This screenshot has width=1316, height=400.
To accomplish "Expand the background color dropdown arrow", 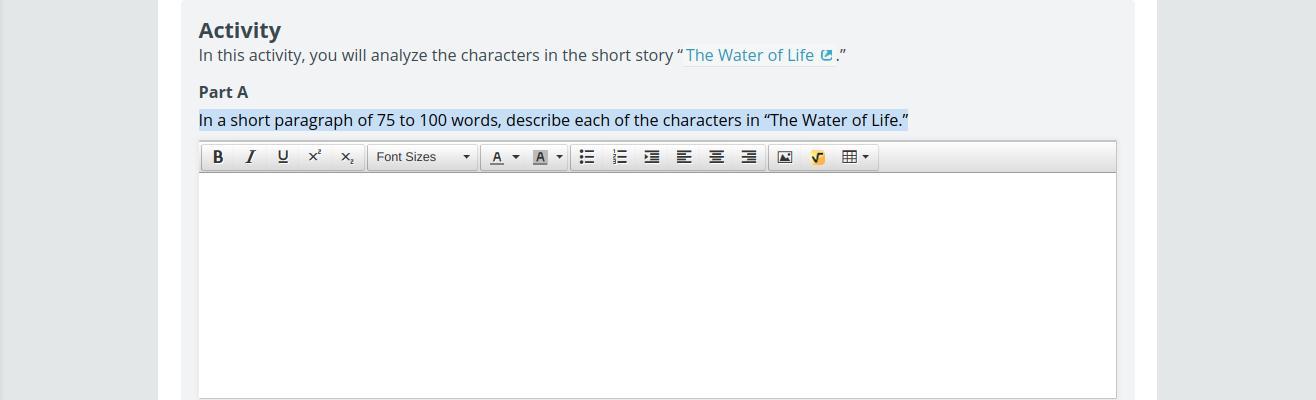I will pos(559,157).
